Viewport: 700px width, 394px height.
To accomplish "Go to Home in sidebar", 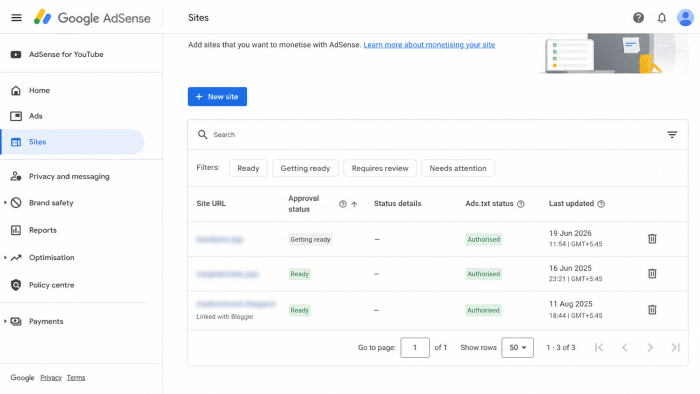I will [39, 91].
